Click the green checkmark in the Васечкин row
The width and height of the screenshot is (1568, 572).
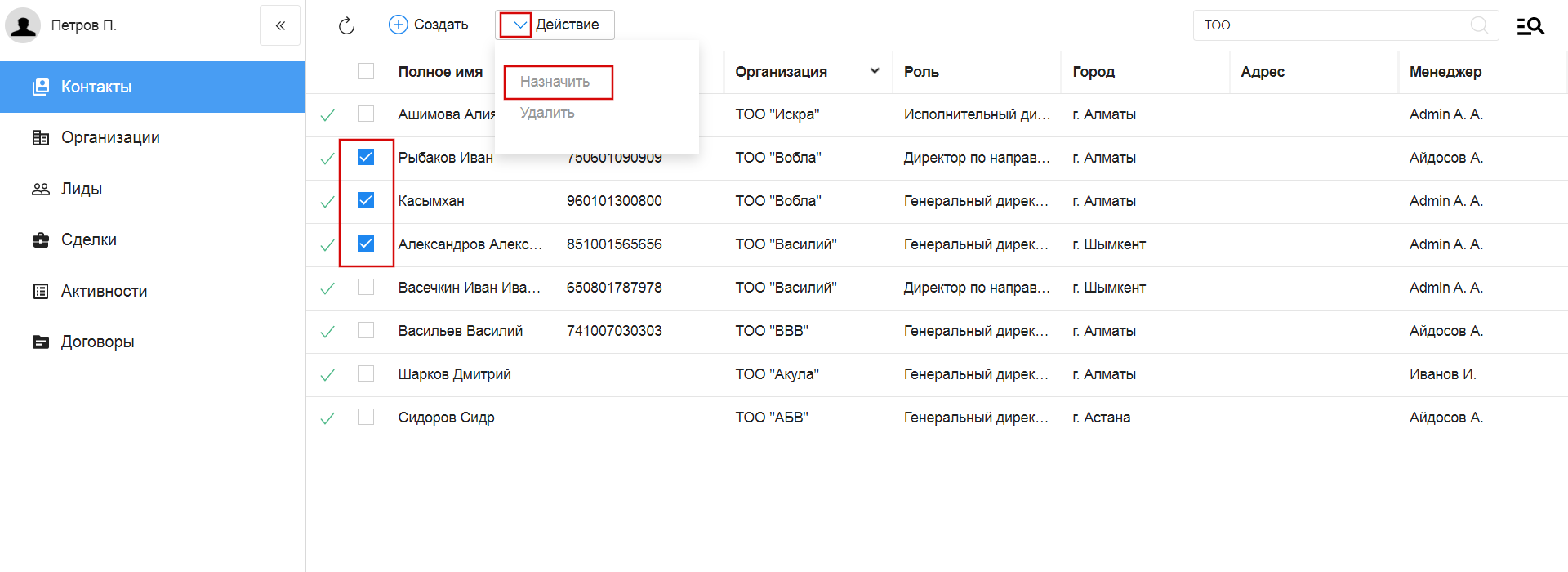pos(327,288)
